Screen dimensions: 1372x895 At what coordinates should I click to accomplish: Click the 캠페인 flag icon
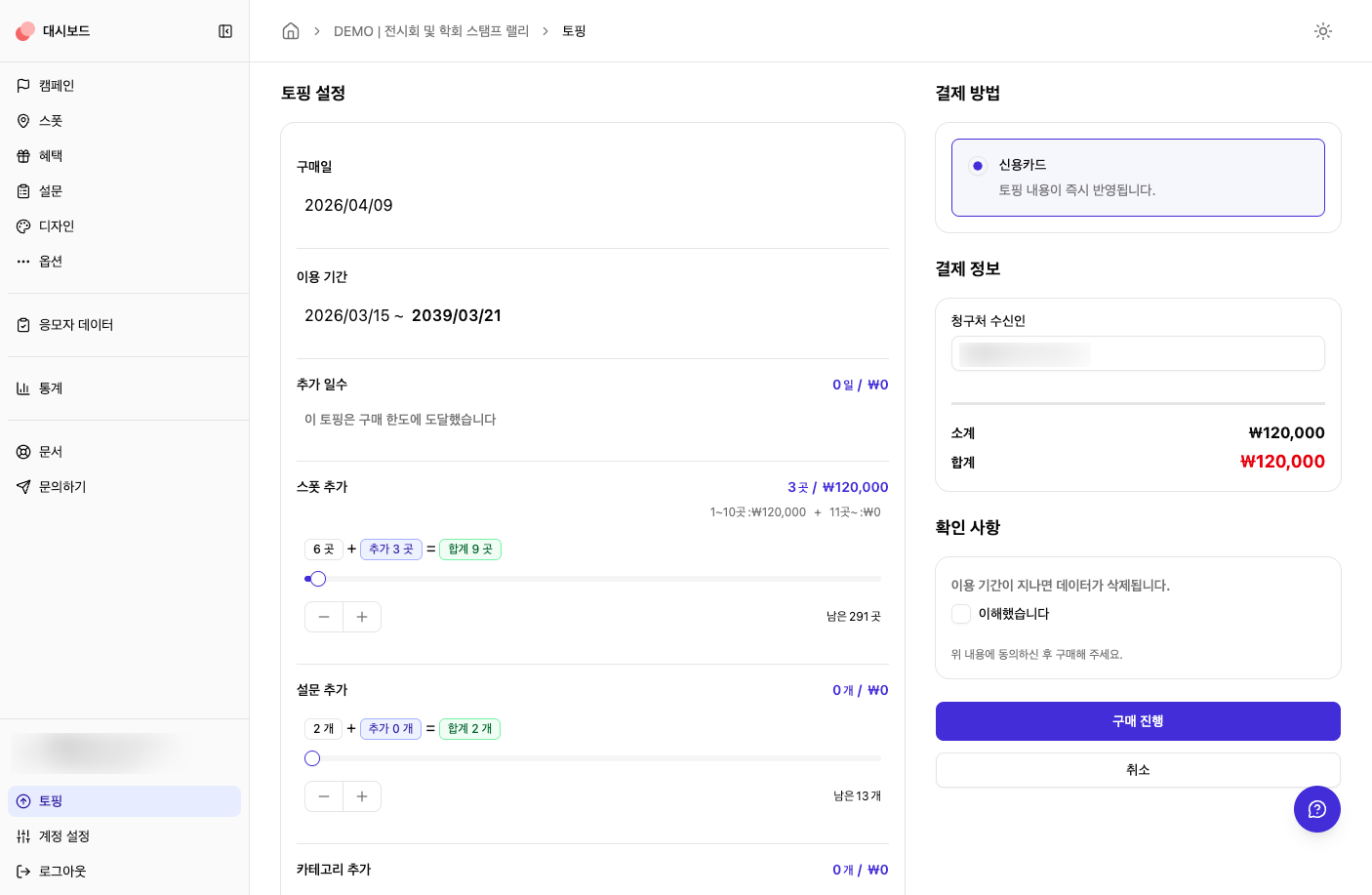tap(23, 86)
